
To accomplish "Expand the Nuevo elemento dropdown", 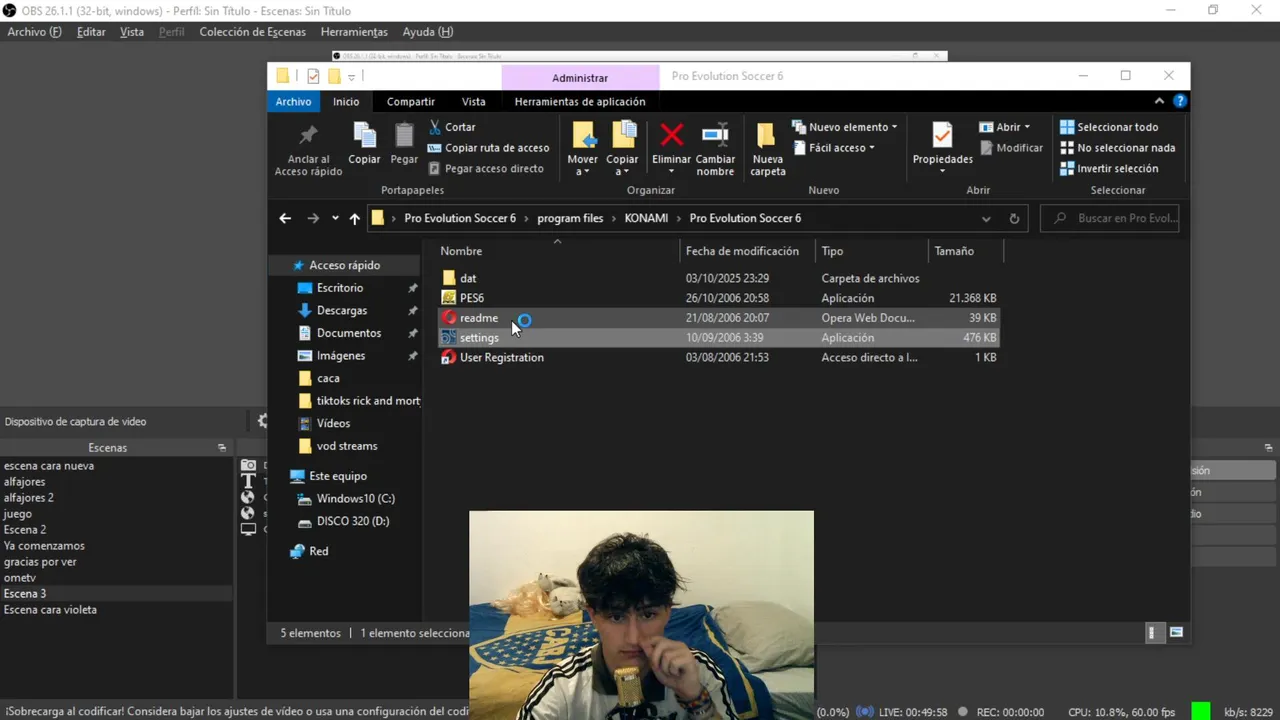I will click(x=845, y=127).
